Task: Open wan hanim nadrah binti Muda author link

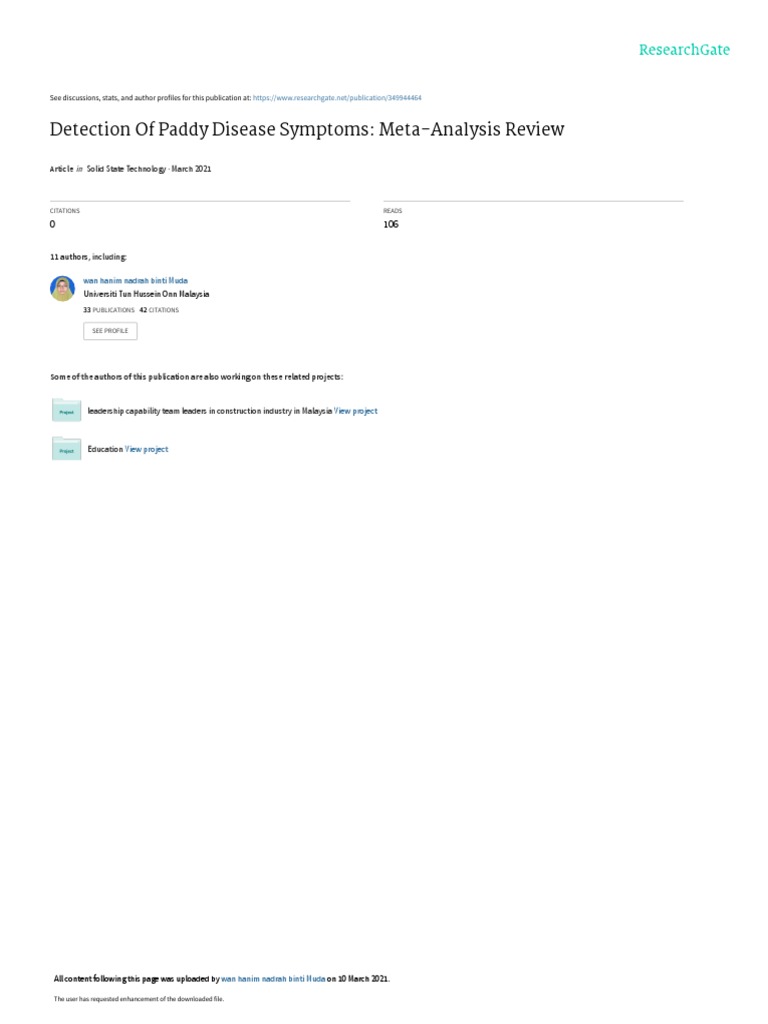Action: pyautogui.click(x=135, y=280)
